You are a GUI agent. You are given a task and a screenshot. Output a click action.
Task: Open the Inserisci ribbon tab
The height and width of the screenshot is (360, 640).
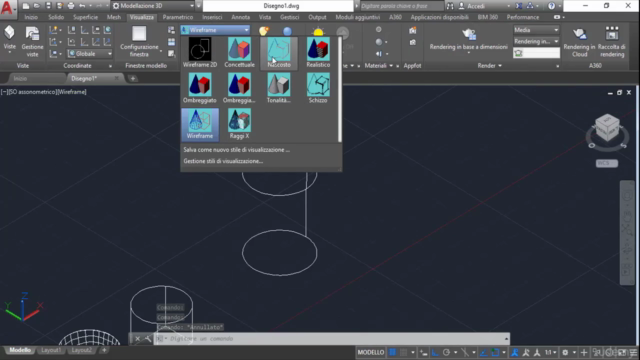click(x=212, y=17)
